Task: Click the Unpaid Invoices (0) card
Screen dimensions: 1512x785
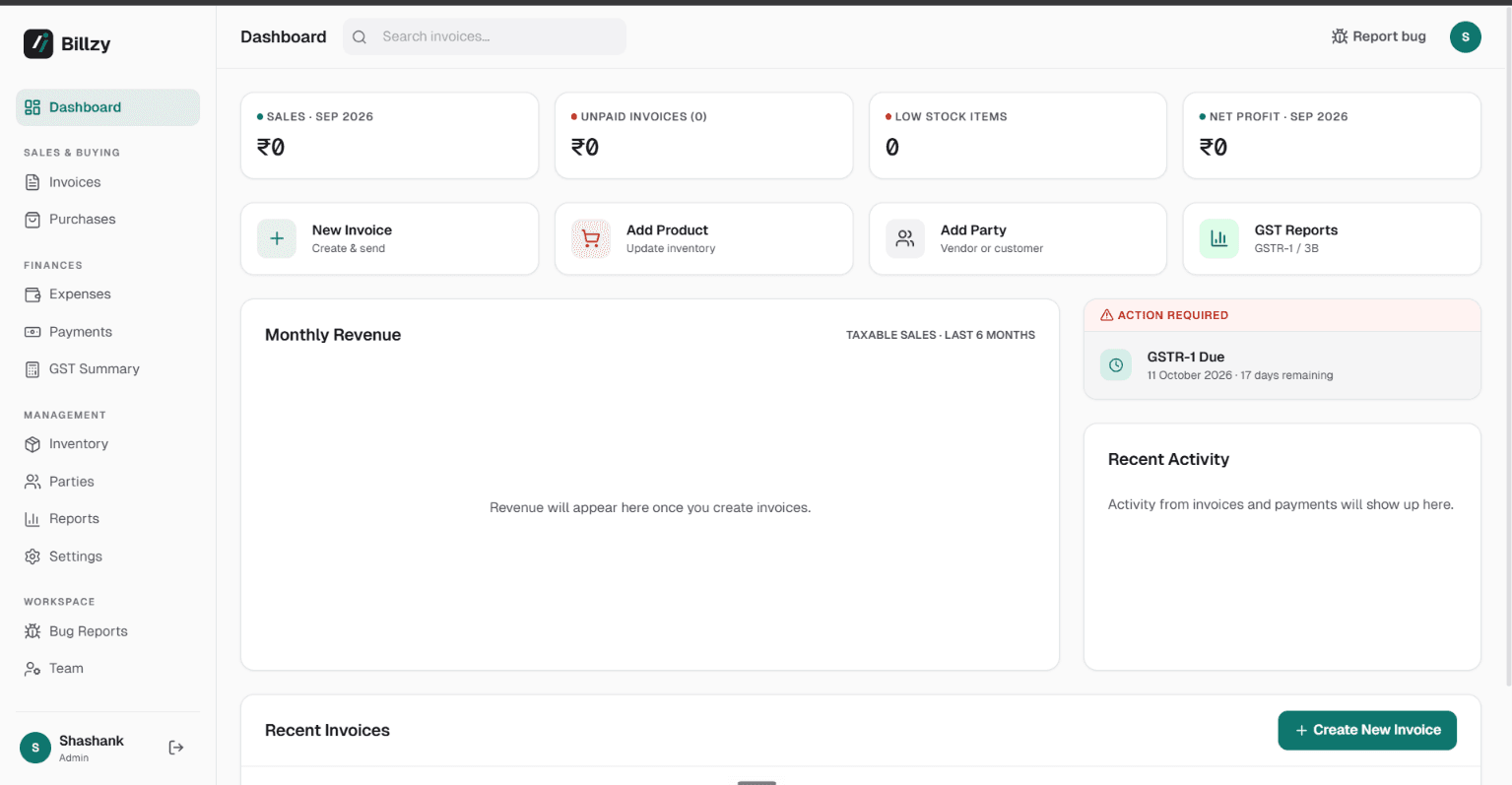Action: pyautogui.click(x=704, y=136)
